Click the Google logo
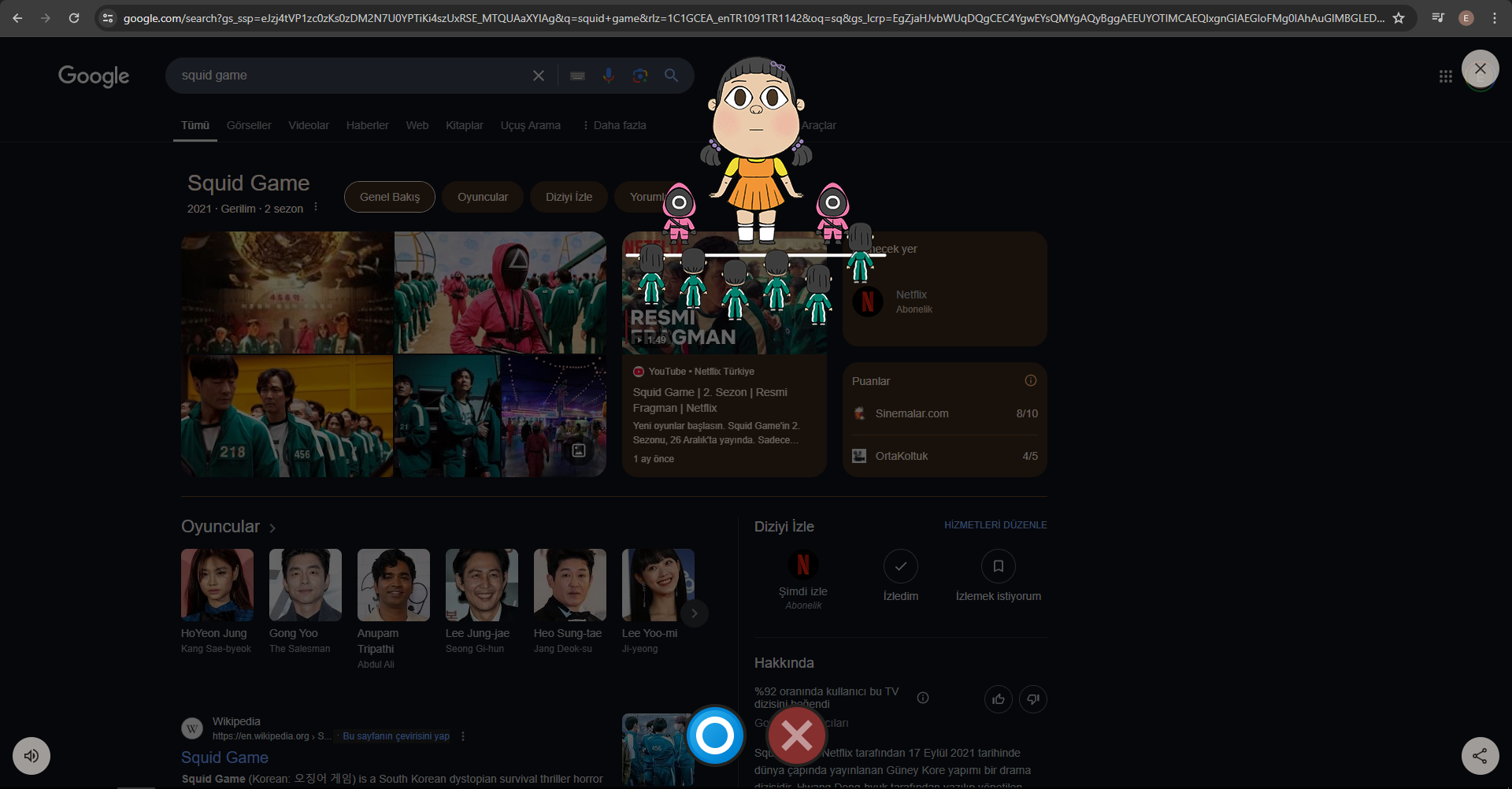Screen dimensions: 1512x789 (x=94, y=76)
